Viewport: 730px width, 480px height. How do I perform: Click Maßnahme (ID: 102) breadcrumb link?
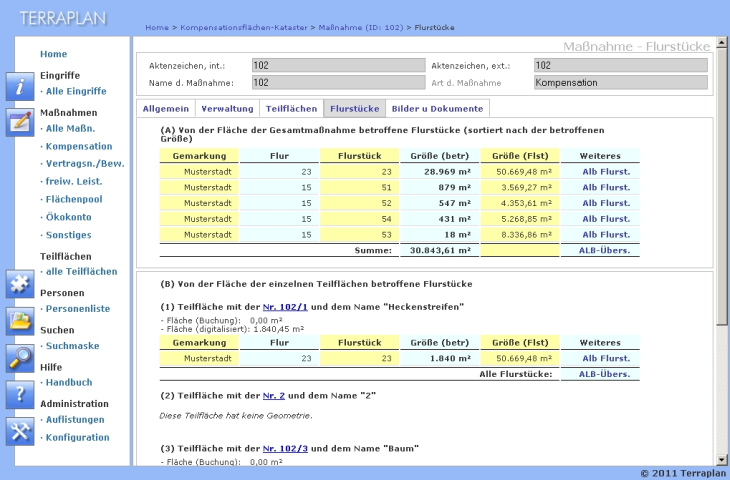[x=361, y=27]
